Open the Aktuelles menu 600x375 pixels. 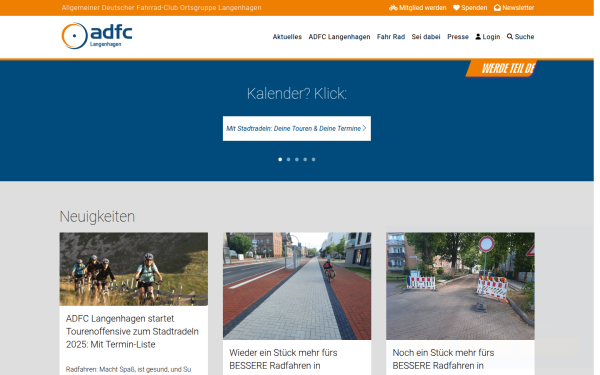(x=287, y=37)
